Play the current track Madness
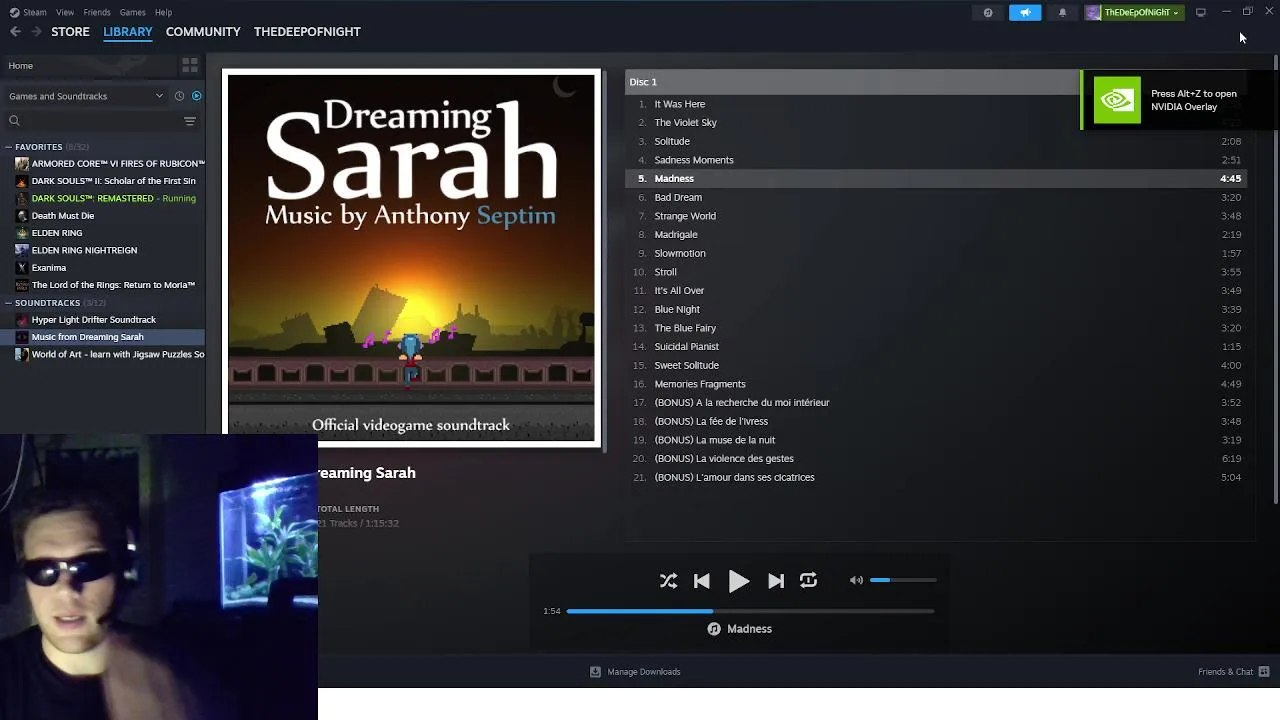Viewport: 1280px width, 720px height. (x=739, y=581)
